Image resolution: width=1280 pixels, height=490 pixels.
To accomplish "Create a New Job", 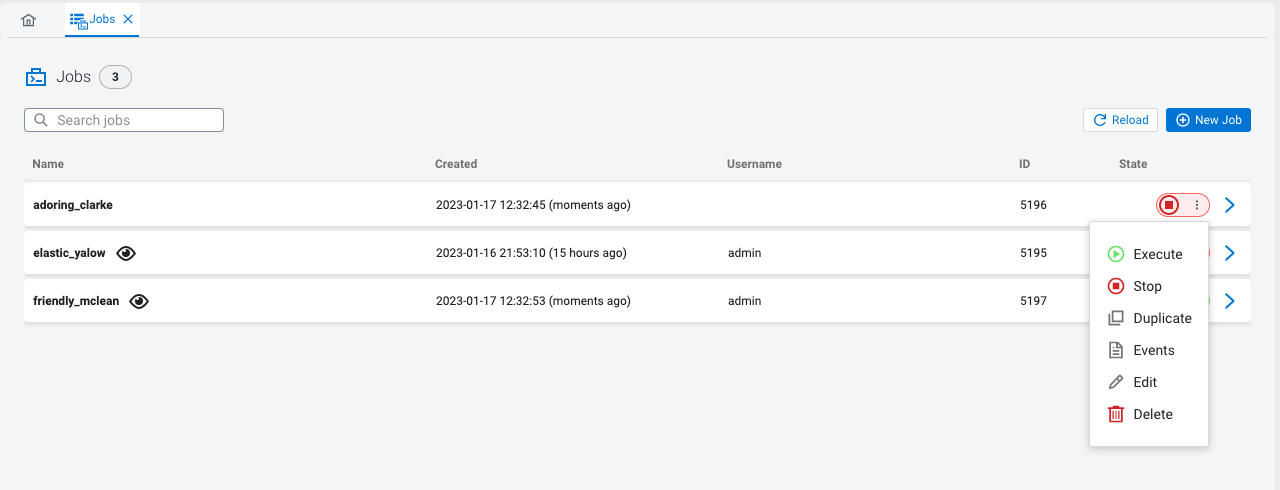I will [1208, 120].
